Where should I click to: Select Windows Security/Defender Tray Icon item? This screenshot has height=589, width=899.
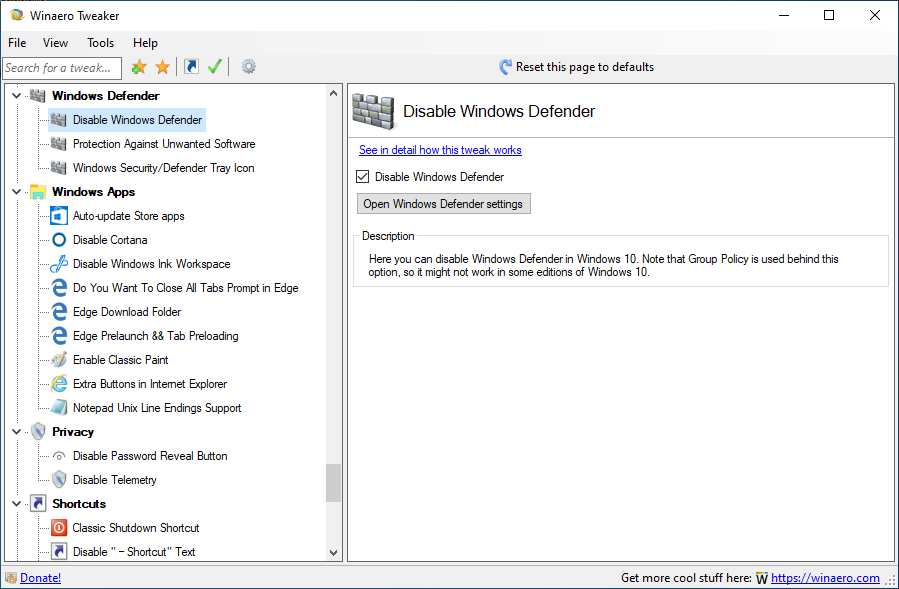164,168
